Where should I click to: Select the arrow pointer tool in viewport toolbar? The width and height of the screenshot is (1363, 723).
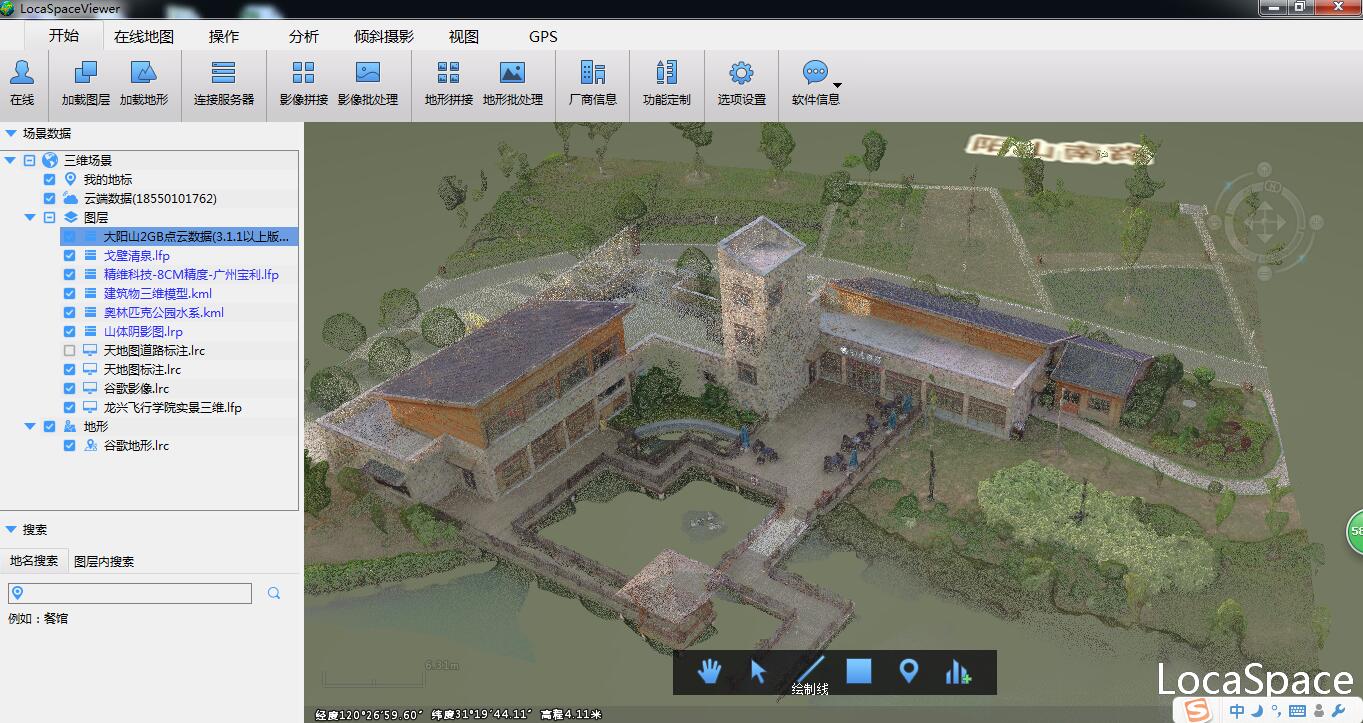(758, 671)
